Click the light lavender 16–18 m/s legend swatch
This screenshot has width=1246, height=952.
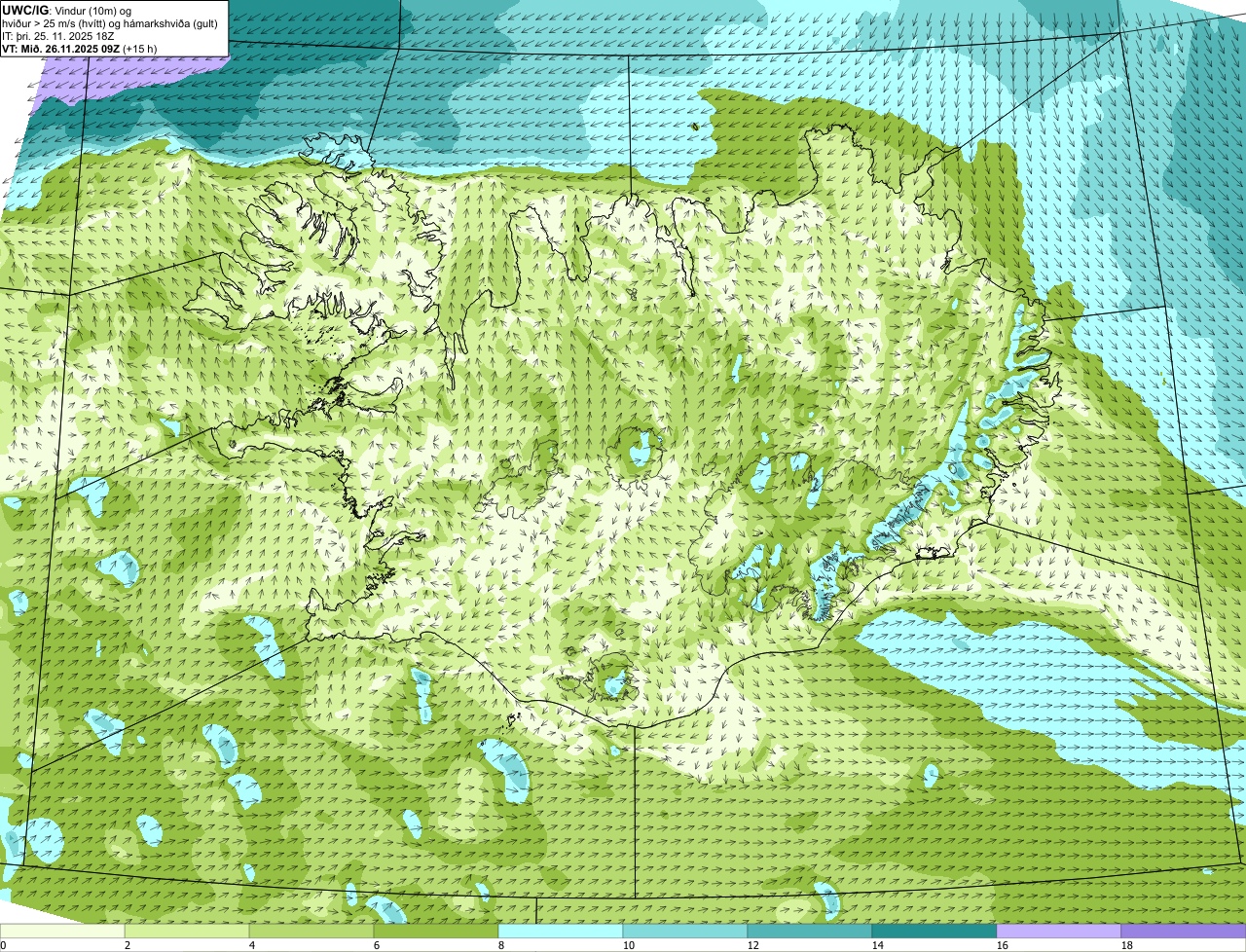point(1059,931)
